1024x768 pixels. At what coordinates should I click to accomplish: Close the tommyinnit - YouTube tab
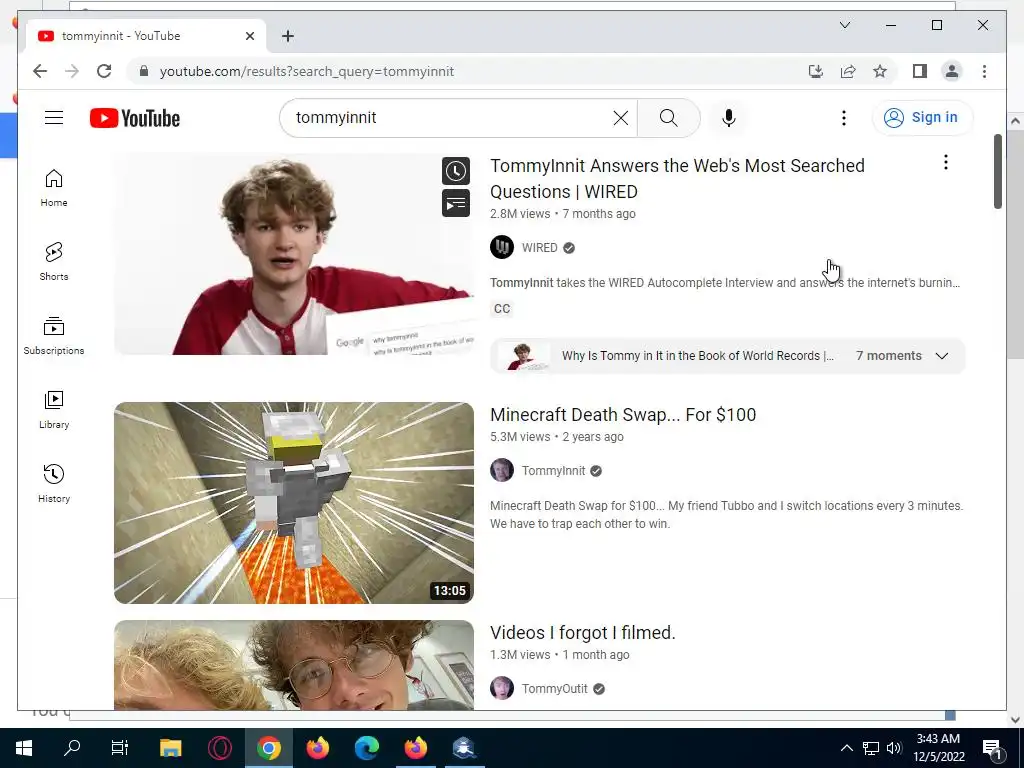(249, 36)
